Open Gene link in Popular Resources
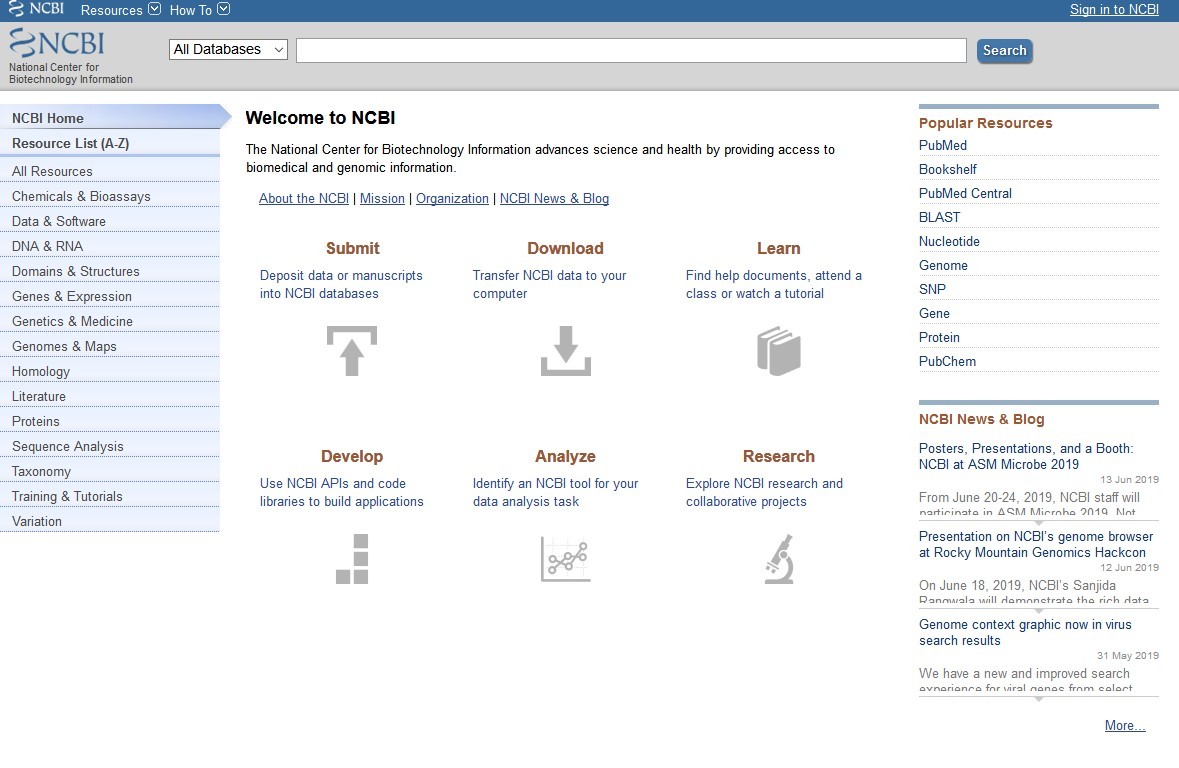The width and height of the screenshot is (1179, 768). pos(934,314)
